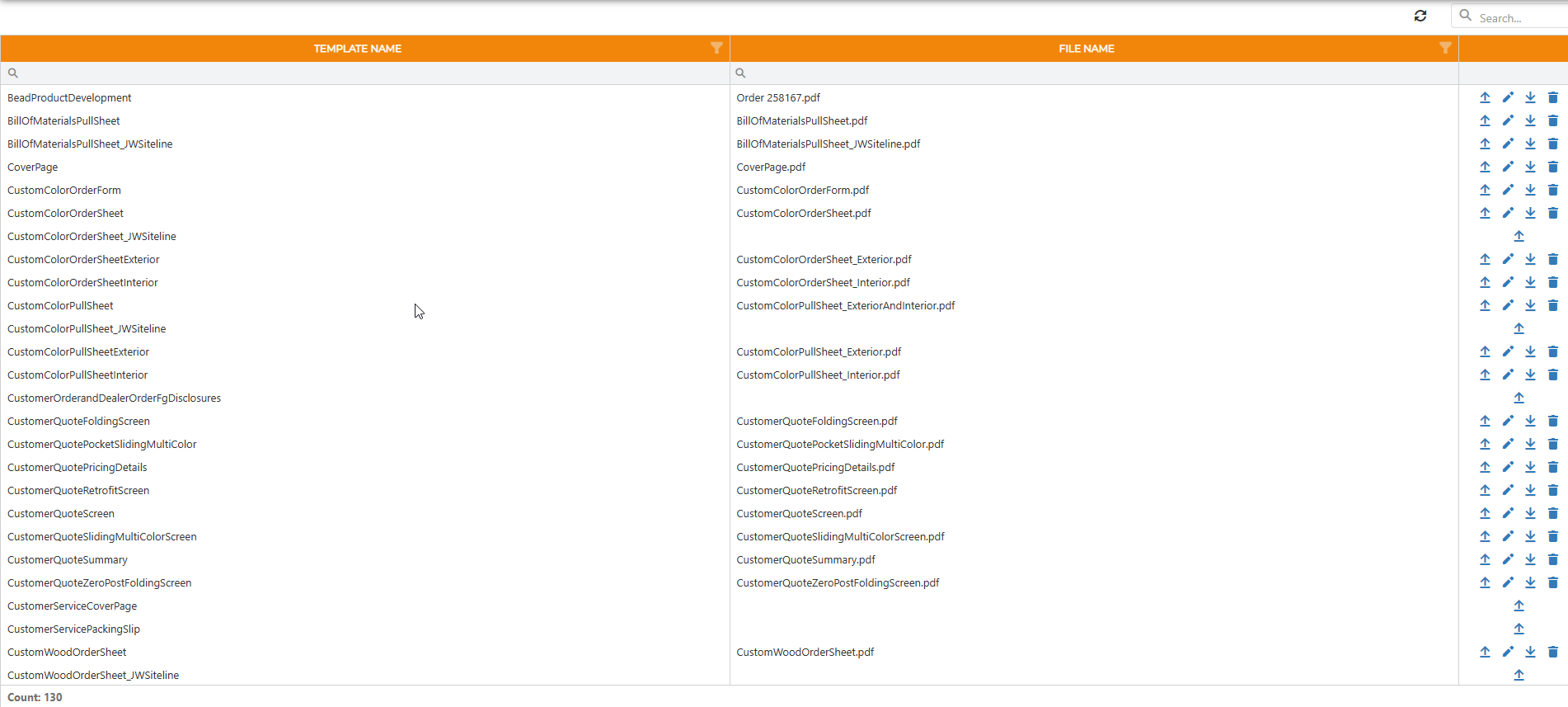Screen dimensions: 1568x707
Task: Select CustomerQuoteSummary template name
Action: tap(68, 560)
